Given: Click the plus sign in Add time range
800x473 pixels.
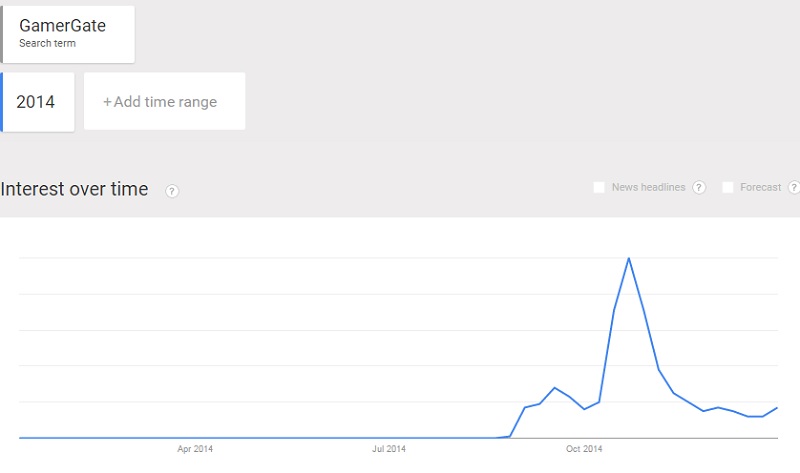Looking at the screenshot, I should pyautogui.click(x=107, y=102).
